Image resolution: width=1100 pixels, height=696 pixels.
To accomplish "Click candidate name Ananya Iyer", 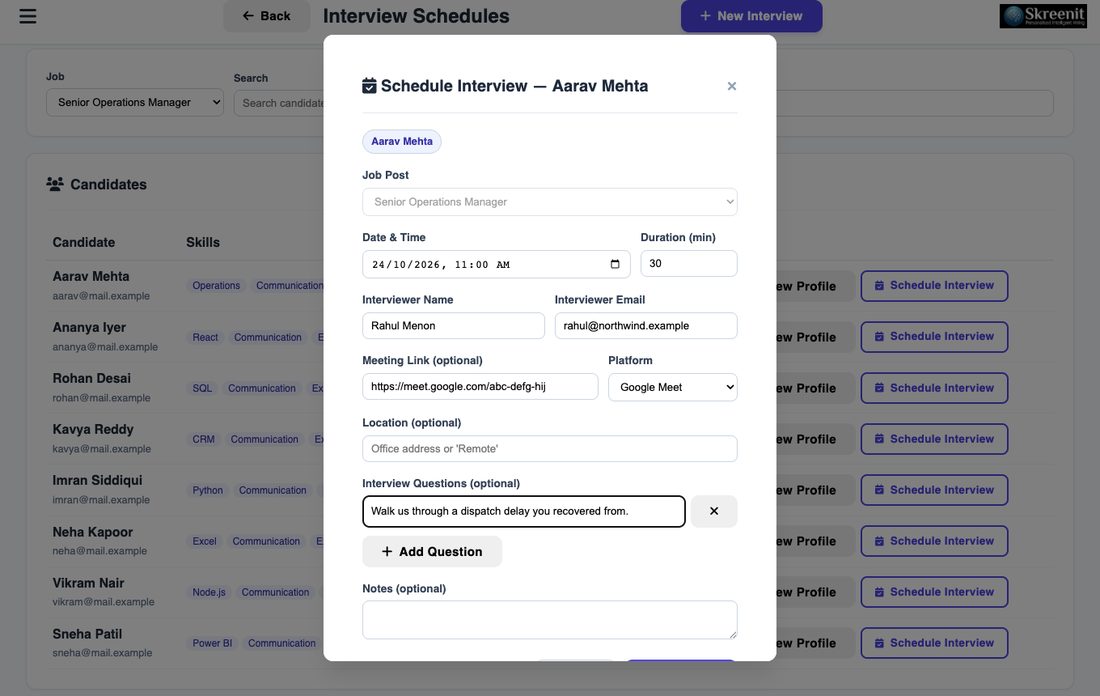I will [x=89, y=328].
